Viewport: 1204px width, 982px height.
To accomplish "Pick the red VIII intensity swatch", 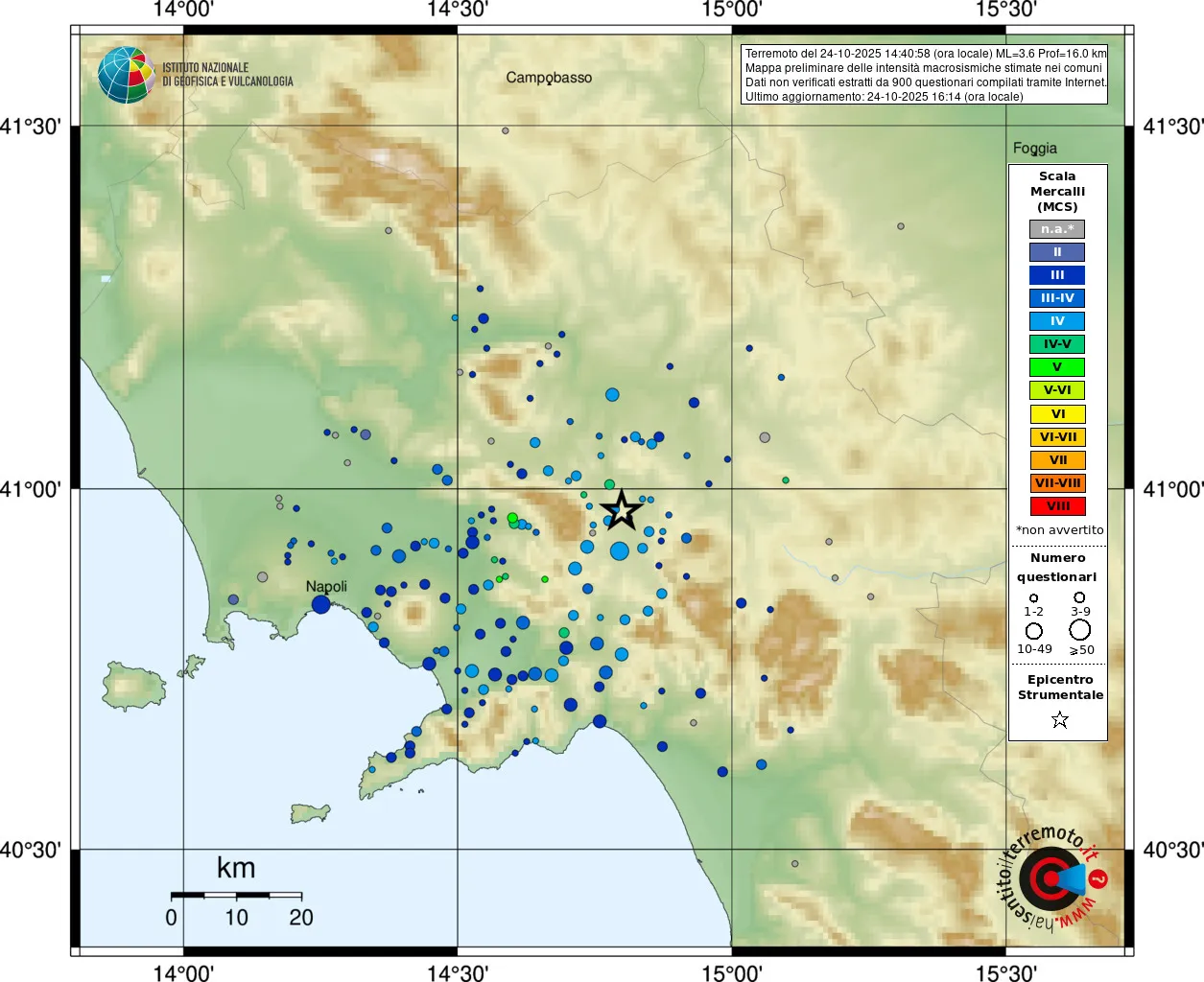I will pyautogui.click(x=1057, y=506).
